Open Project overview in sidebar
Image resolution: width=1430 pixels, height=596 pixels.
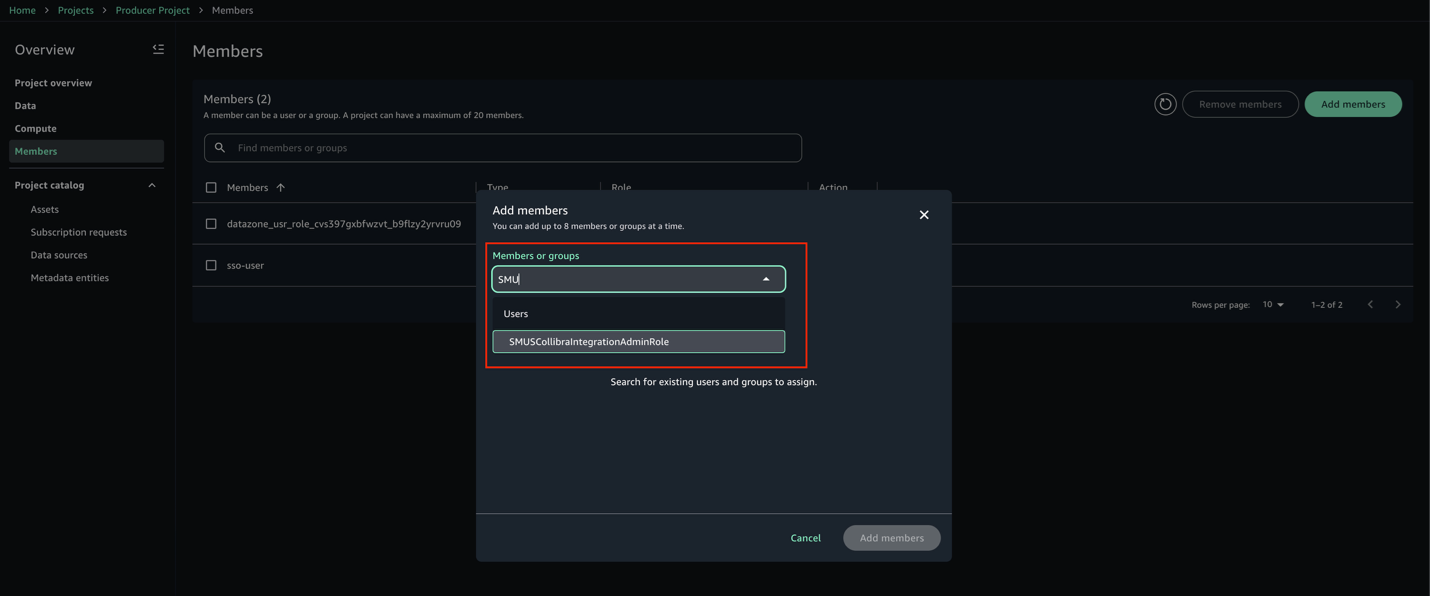point(53,83)
